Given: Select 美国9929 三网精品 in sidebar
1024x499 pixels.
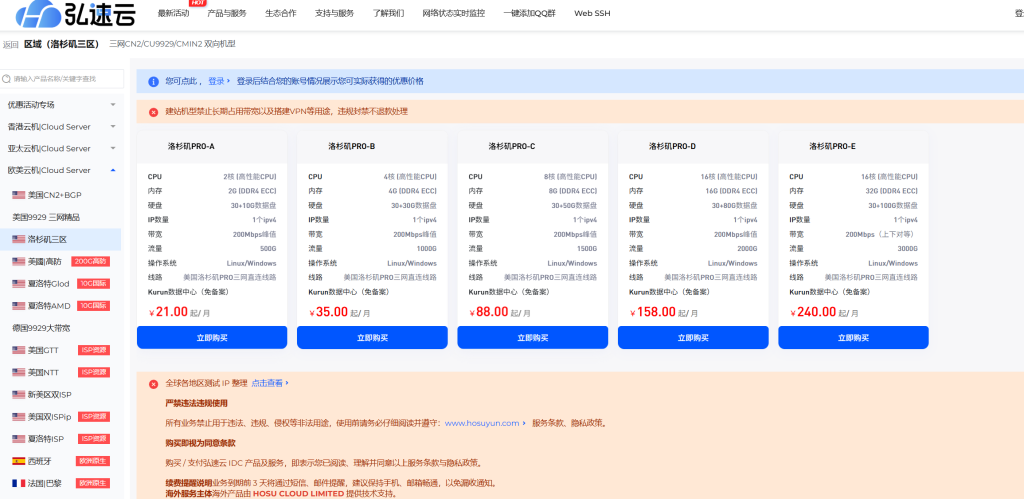Looking at the screenshot, I should coord(46,217).
